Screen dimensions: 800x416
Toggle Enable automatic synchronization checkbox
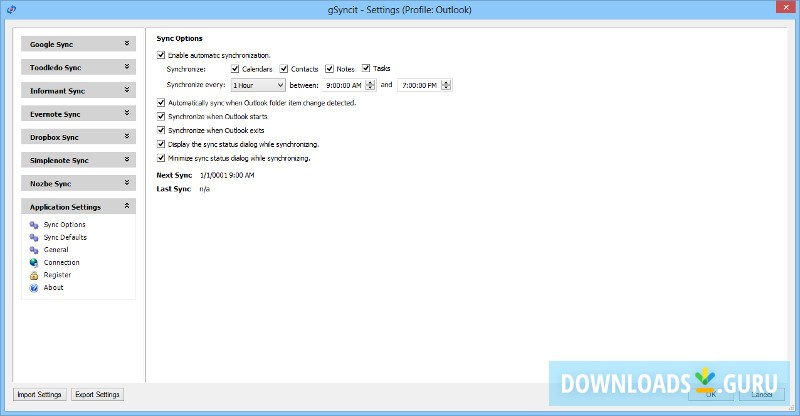(161, 55)
